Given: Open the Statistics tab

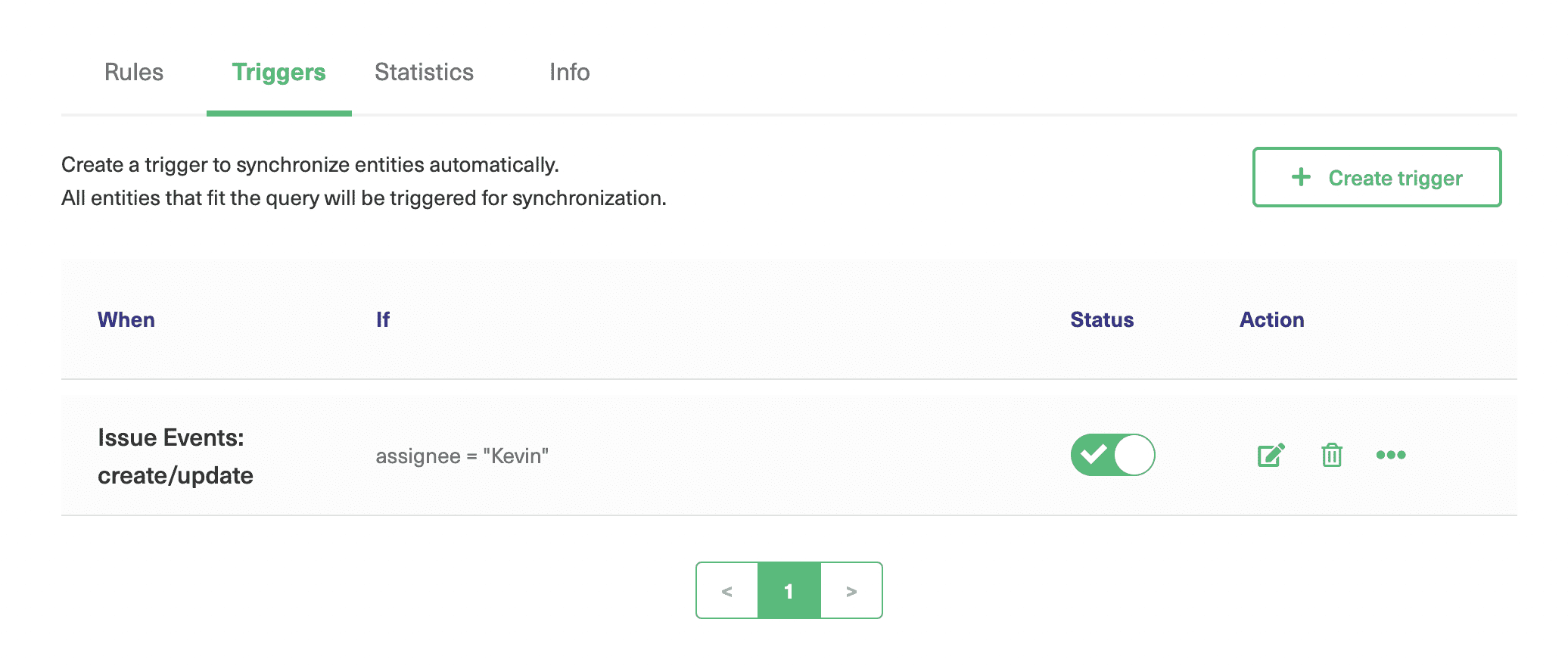Looking at the screenshot, I should tap(424, 73).
